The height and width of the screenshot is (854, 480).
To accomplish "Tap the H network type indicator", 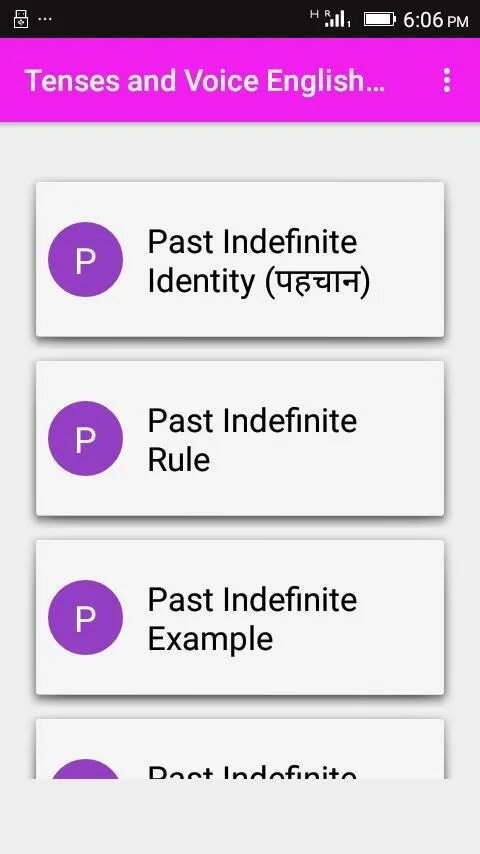I will [314, 15].
